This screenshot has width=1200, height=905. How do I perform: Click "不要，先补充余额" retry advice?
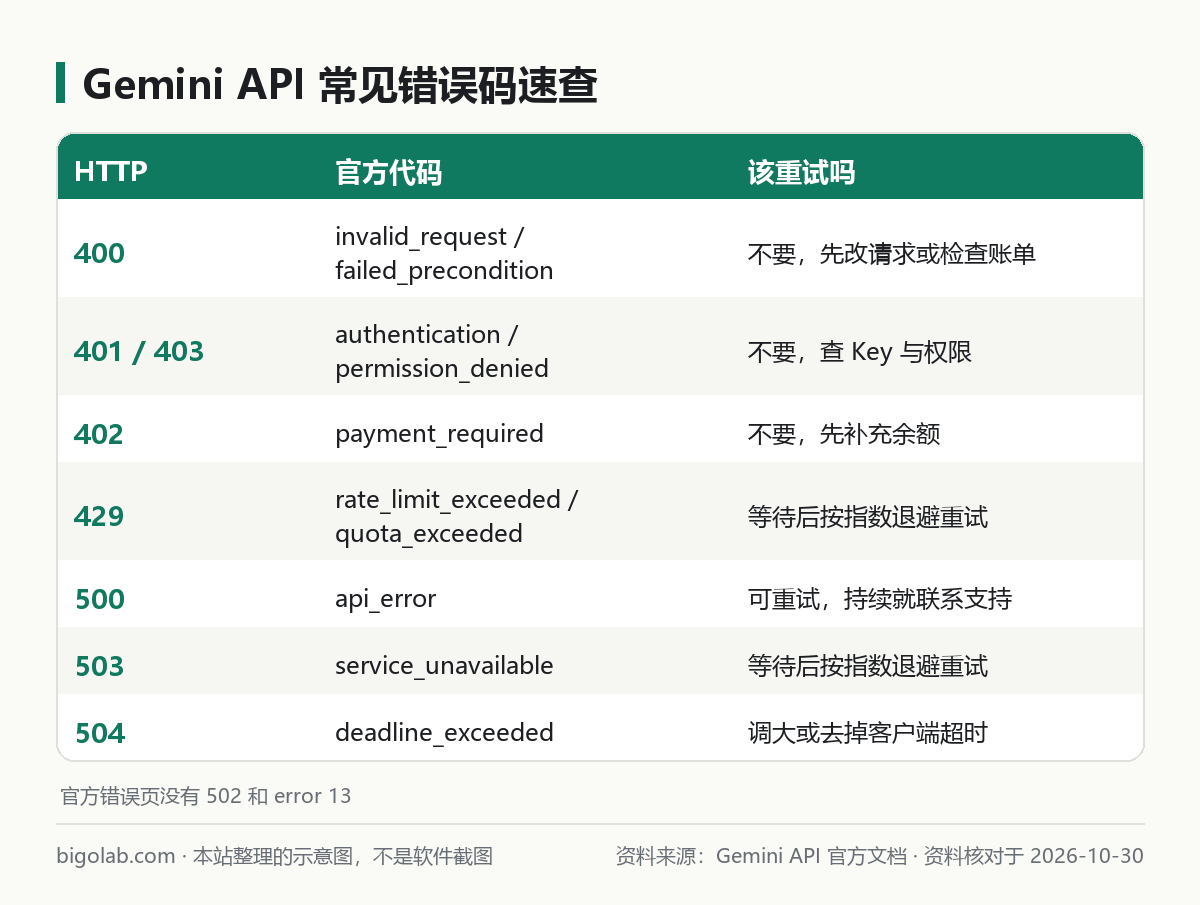click(x=844, y=434)
